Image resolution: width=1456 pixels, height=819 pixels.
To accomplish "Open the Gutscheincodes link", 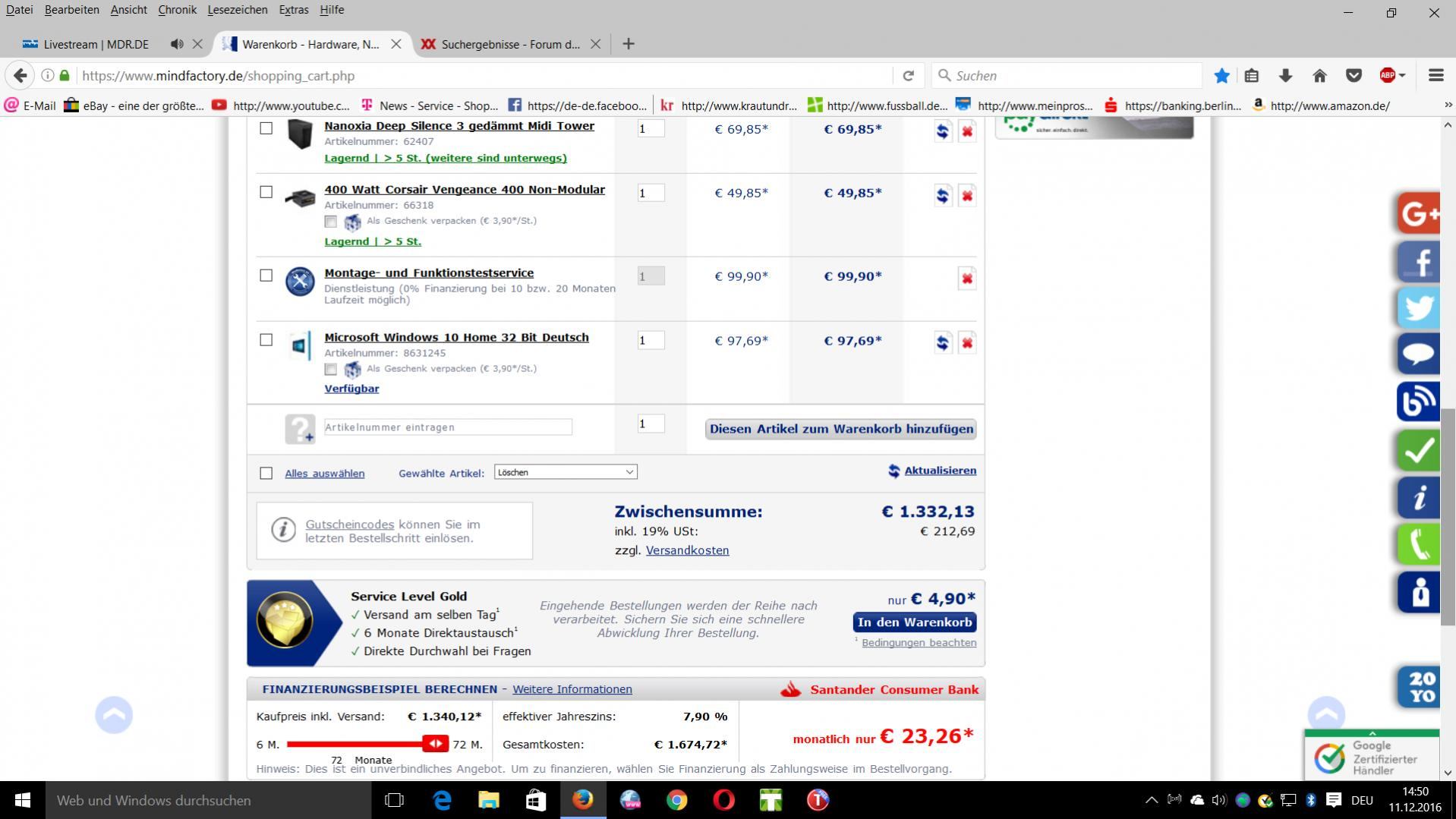I will (349, 524).
